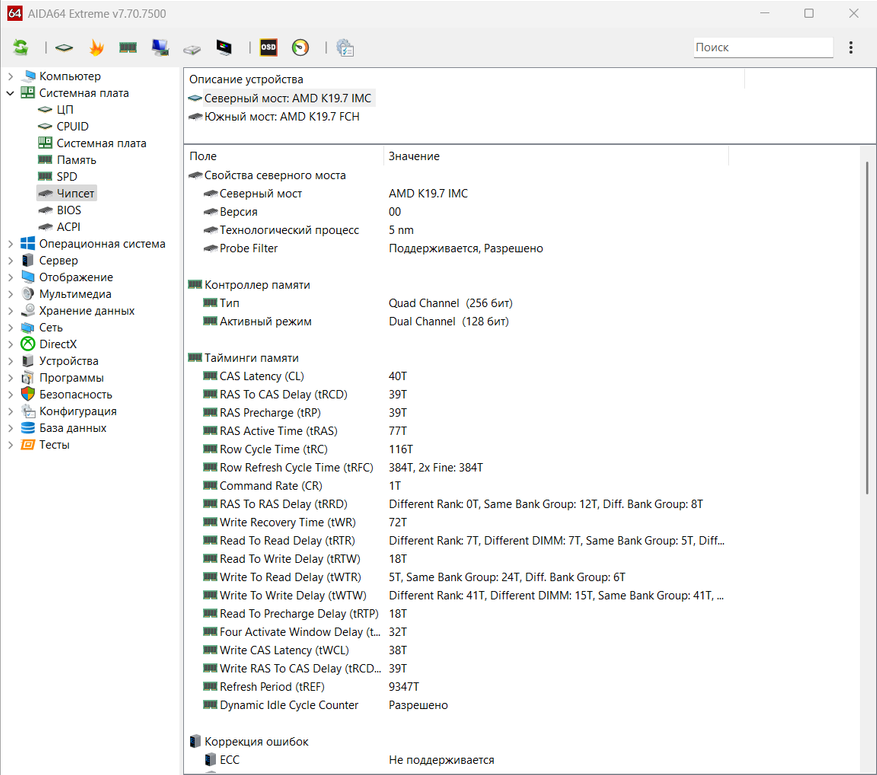Select Южный мост: AMD K19.7 FCH device
The image size is (877, 775).
point(281,117)
